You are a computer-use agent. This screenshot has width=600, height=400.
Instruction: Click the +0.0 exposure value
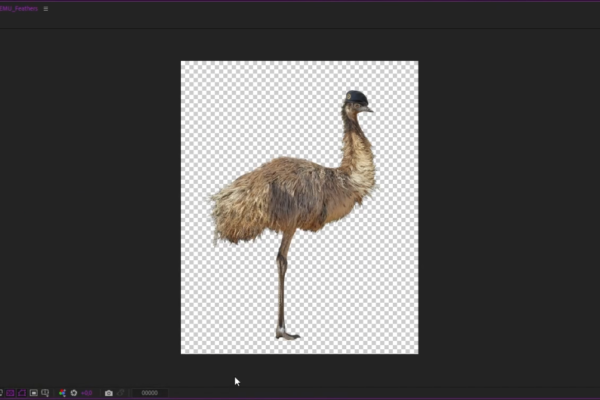tap(87, 393)
